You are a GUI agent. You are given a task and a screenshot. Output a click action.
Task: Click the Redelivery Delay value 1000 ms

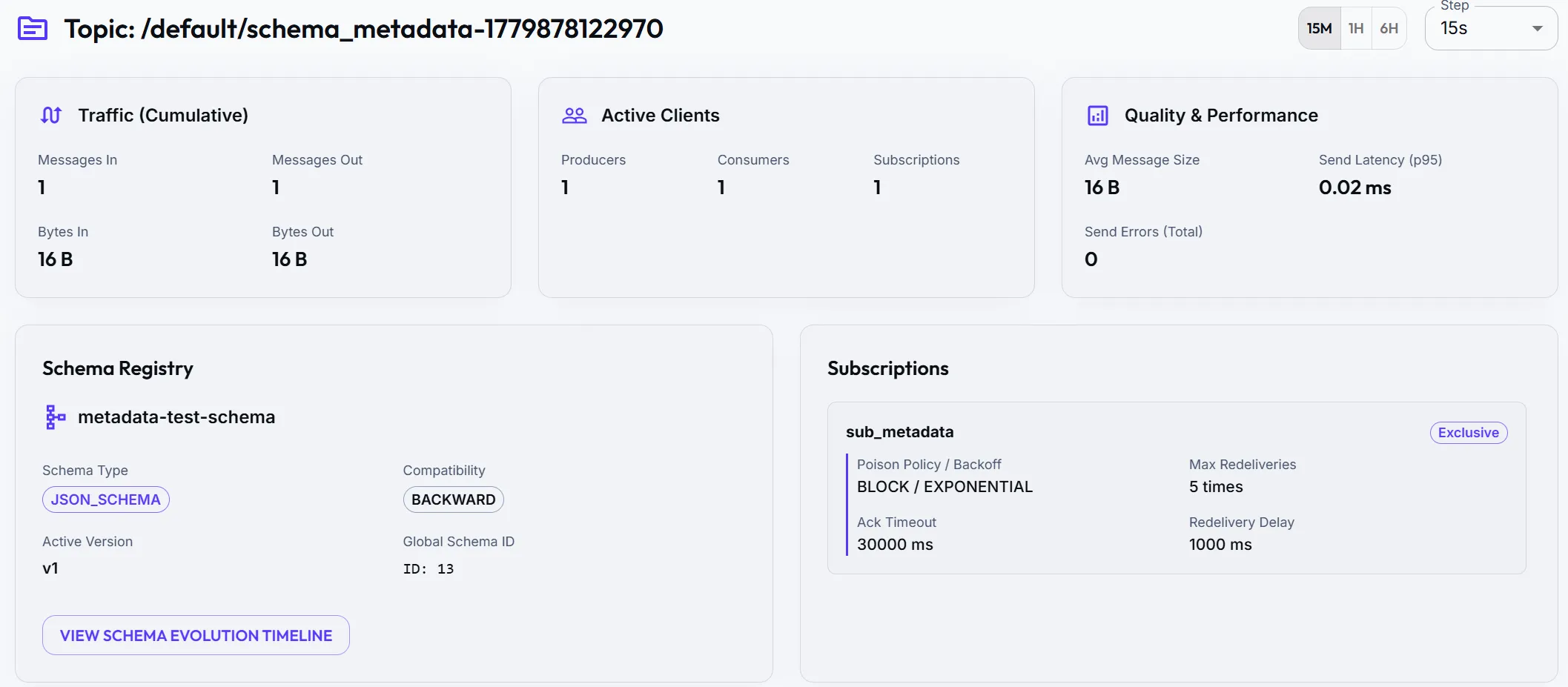tap(1220, 545)
